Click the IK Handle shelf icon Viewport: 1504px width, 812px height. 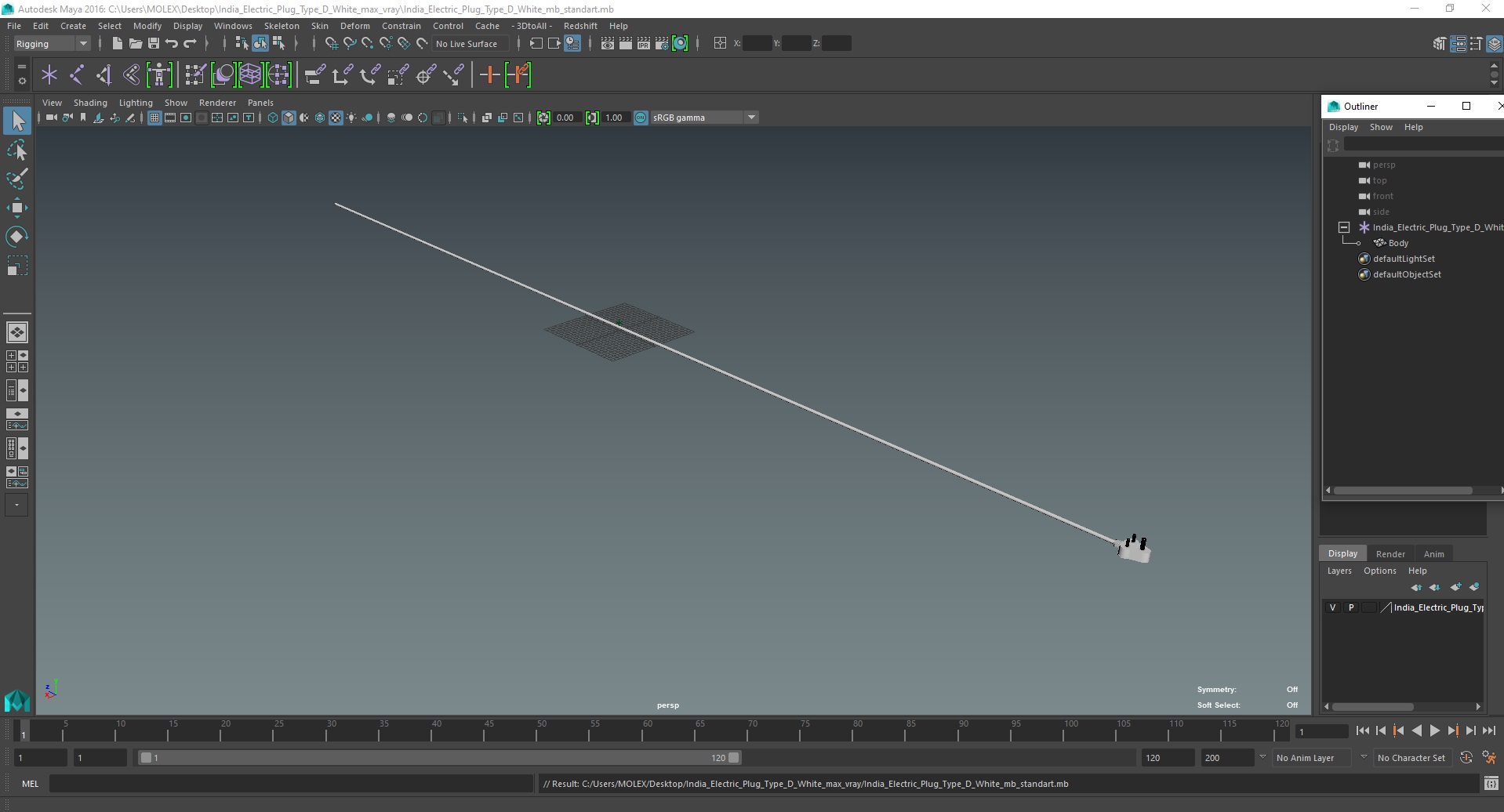tap(104, 75)
